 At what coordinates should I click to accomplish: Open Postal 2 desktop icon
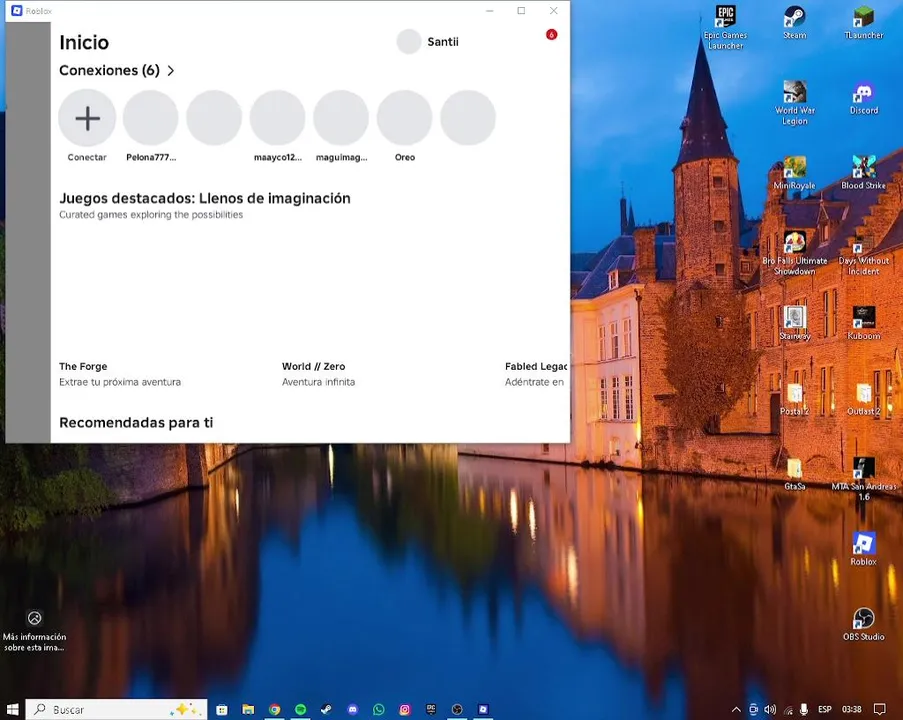coord(795,399)
